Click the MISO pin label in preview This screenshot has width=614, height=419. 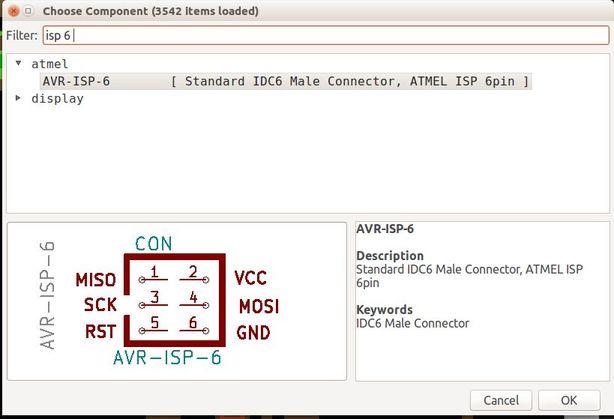pyautogui.click(x=96, y=280)
